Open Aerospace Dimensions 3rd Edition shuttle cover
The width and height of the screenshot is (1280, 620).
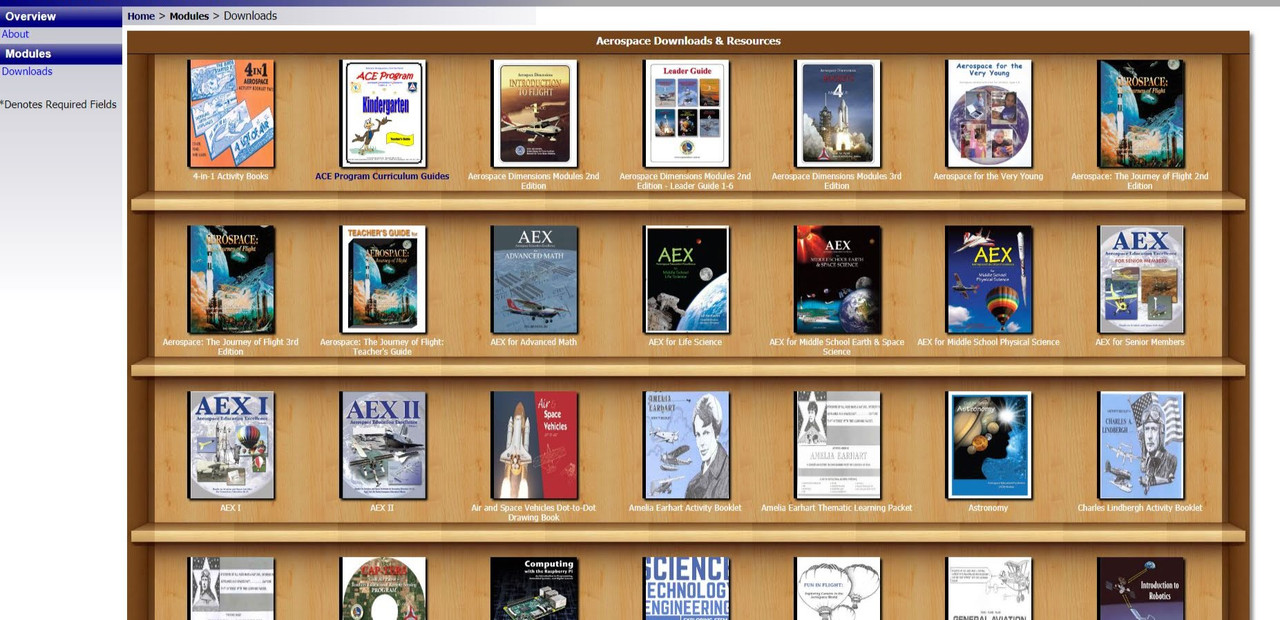click(837, 113)
